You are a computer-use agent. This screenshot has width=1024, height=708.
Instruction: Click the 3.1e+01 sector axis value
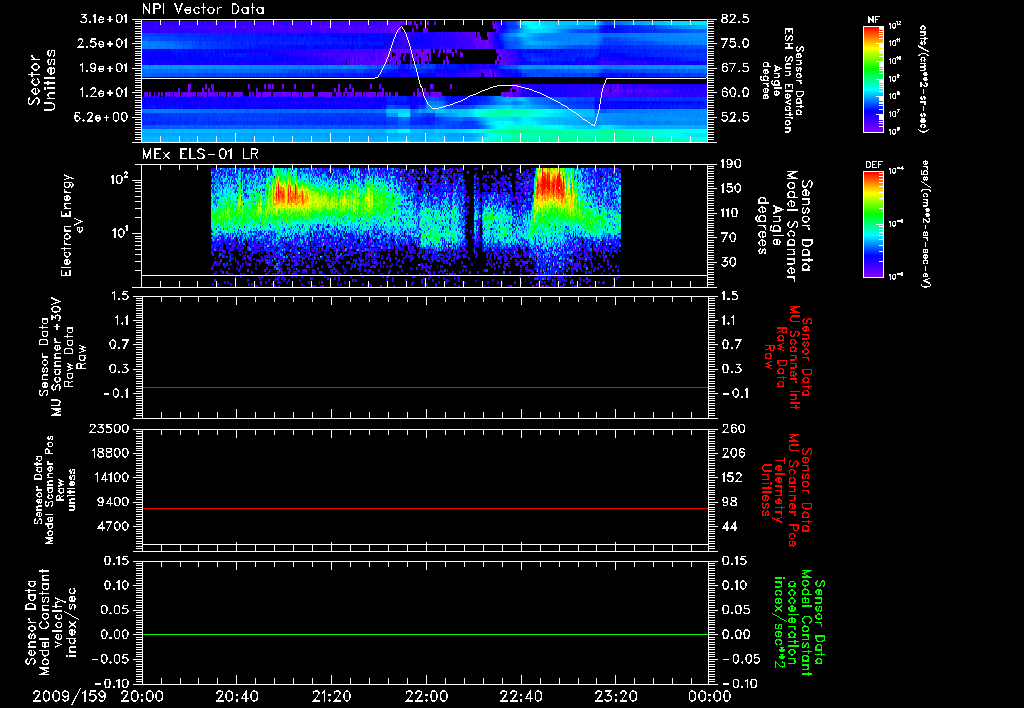click(x=103, y=19)
